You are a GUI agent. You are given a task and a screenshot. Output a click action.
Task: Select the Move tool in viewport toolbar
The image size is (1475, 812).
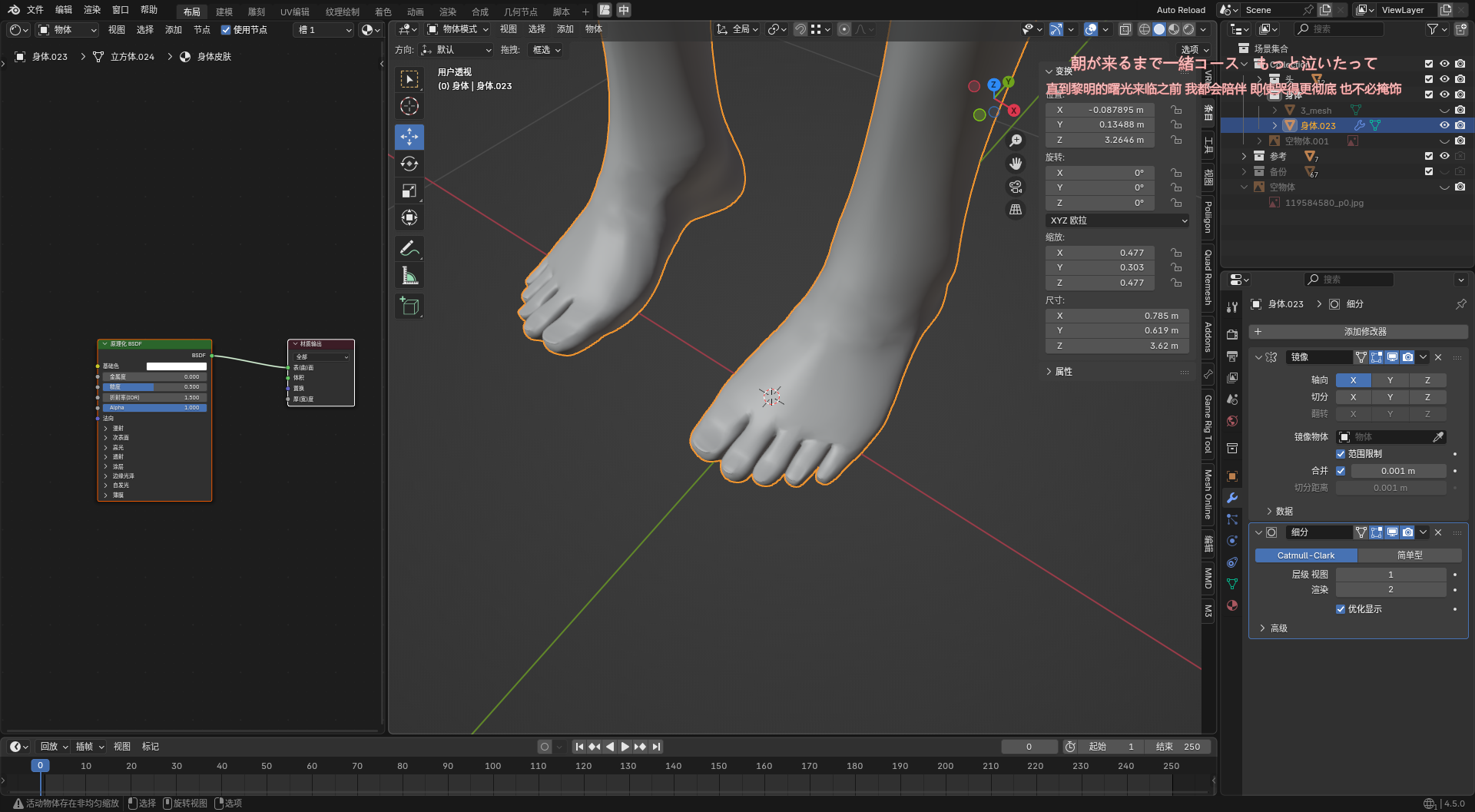(x=409, y=137)
